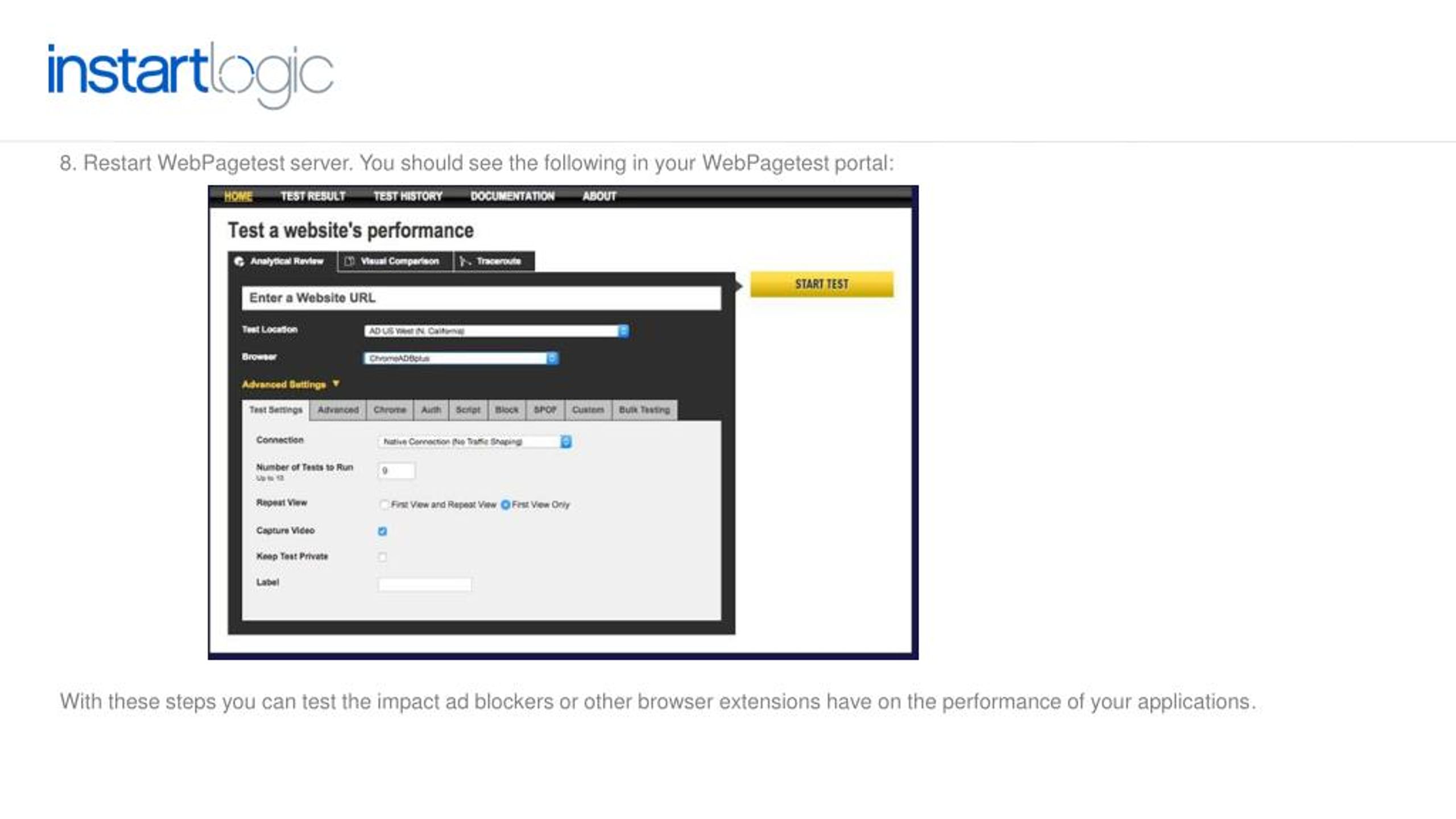1456x819 pixels.
Task: Click the Advanced Settings disclosure triangle
Action: 336,383
